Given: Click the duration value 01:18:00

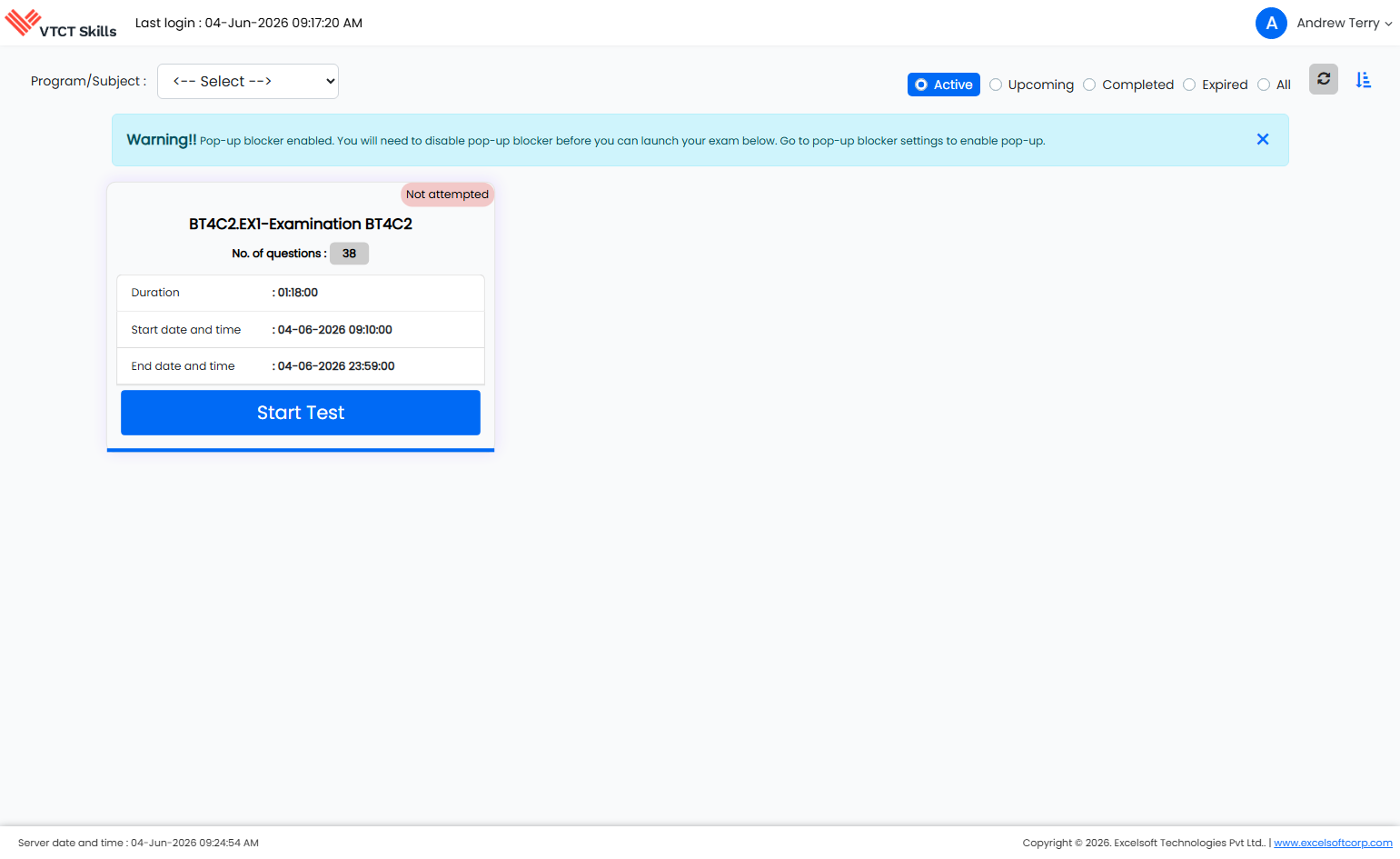Looking at the screenshot, I should coord(298,293).
